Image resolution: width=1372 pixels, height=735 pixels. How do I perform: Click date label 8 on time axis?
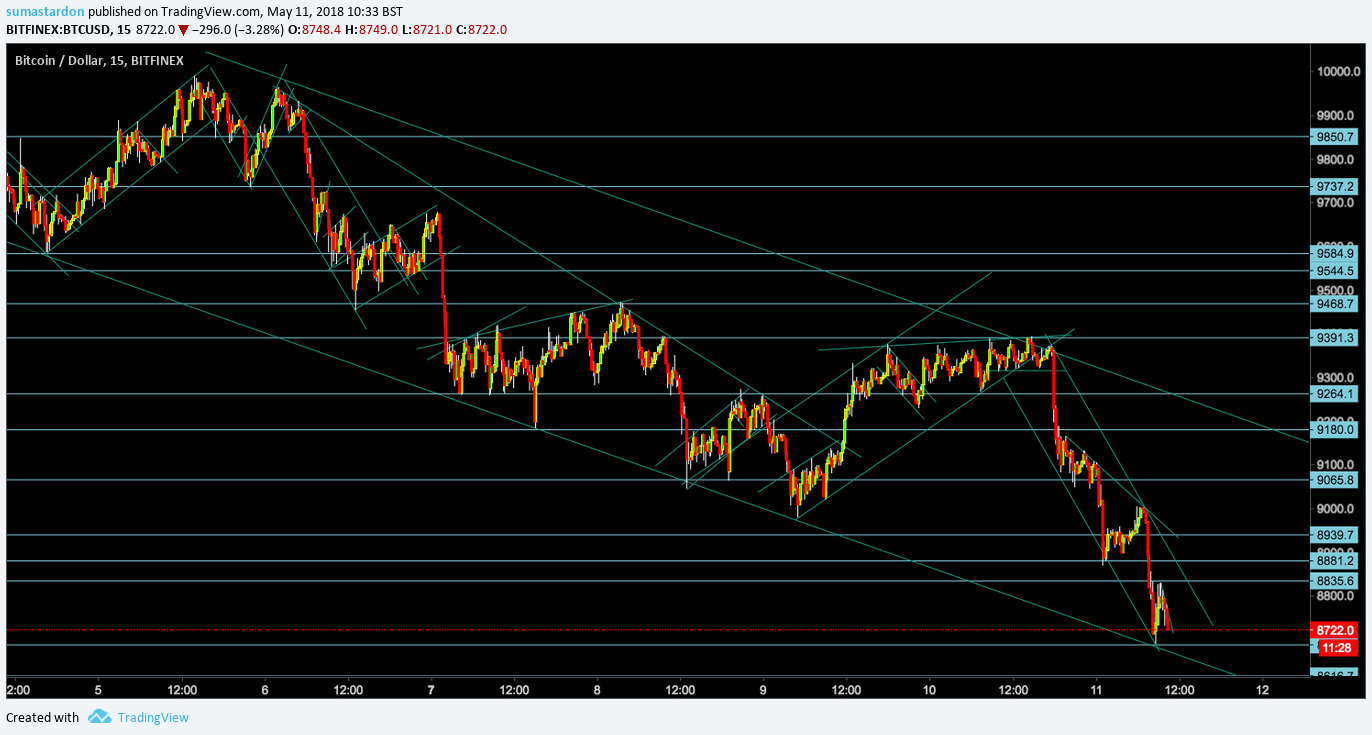pos(597,690)
